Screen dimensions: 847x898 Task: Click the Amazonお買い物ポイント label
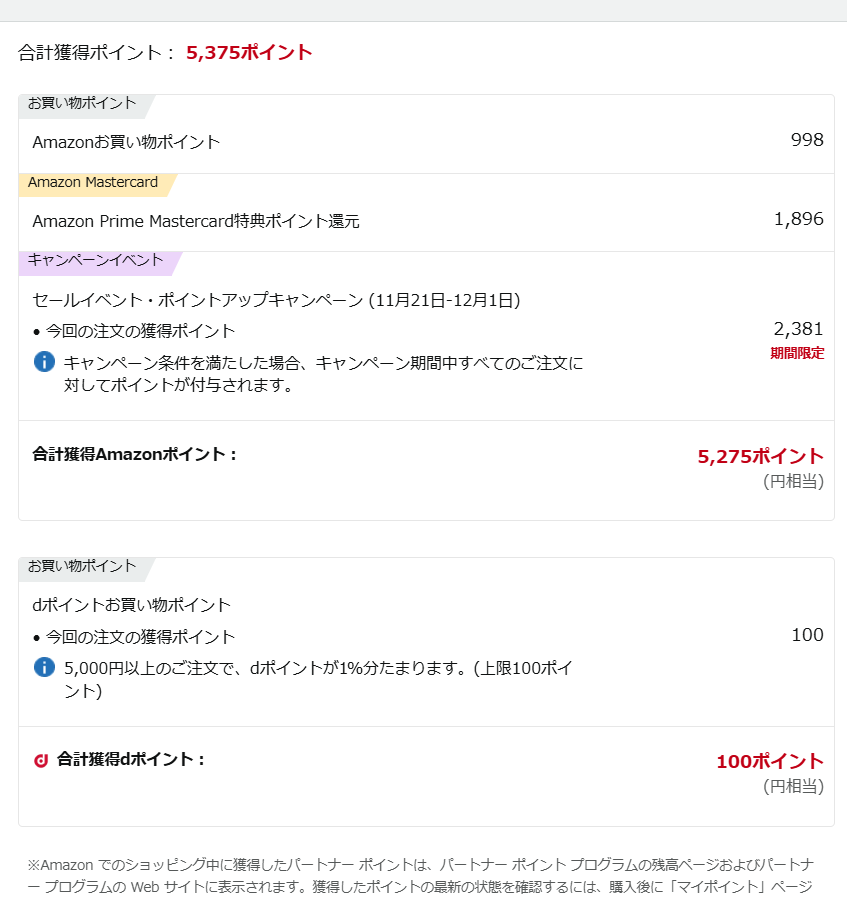pyautogui.click(x=126, y=142)
